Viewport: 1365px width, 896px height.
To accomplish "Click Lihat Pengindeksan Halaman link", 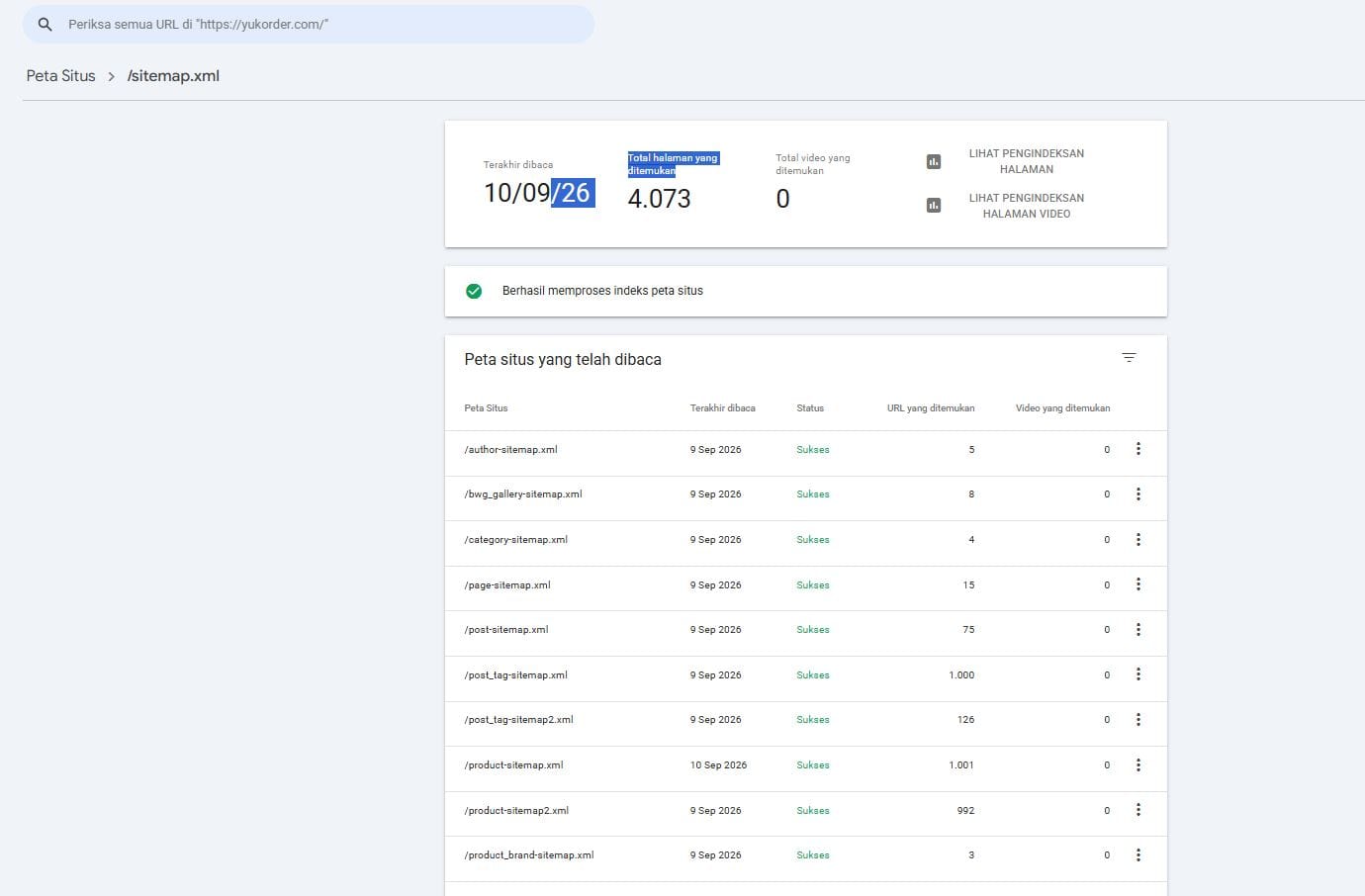I will (1026, 161).
